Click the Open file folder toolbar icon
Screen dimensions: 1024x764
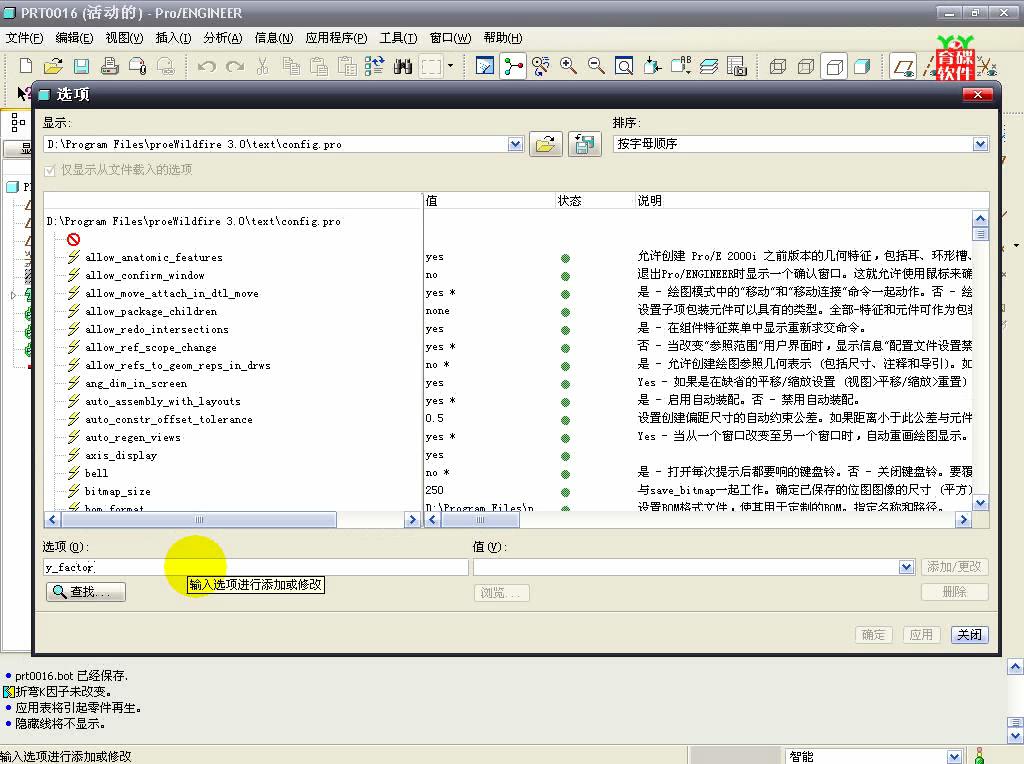(x=54, y=65)
